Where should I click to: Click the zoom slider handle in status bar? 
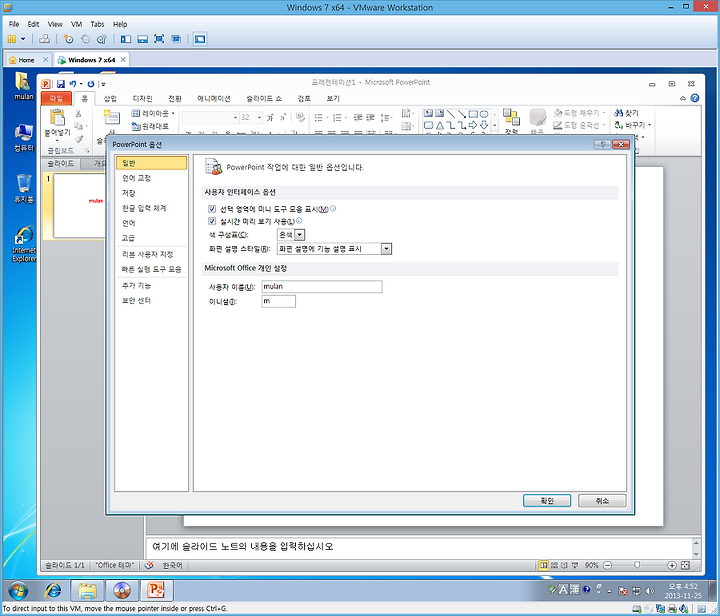(637, 565)
